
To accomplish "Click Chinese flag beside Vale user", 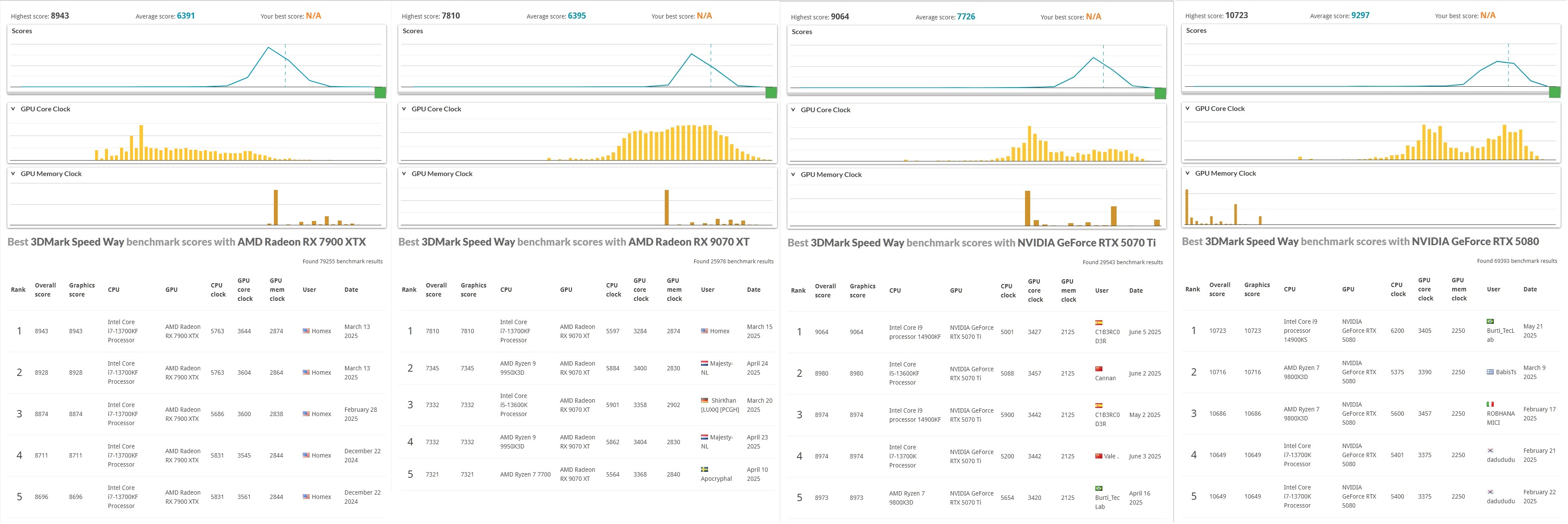I will click(1099, 456).
